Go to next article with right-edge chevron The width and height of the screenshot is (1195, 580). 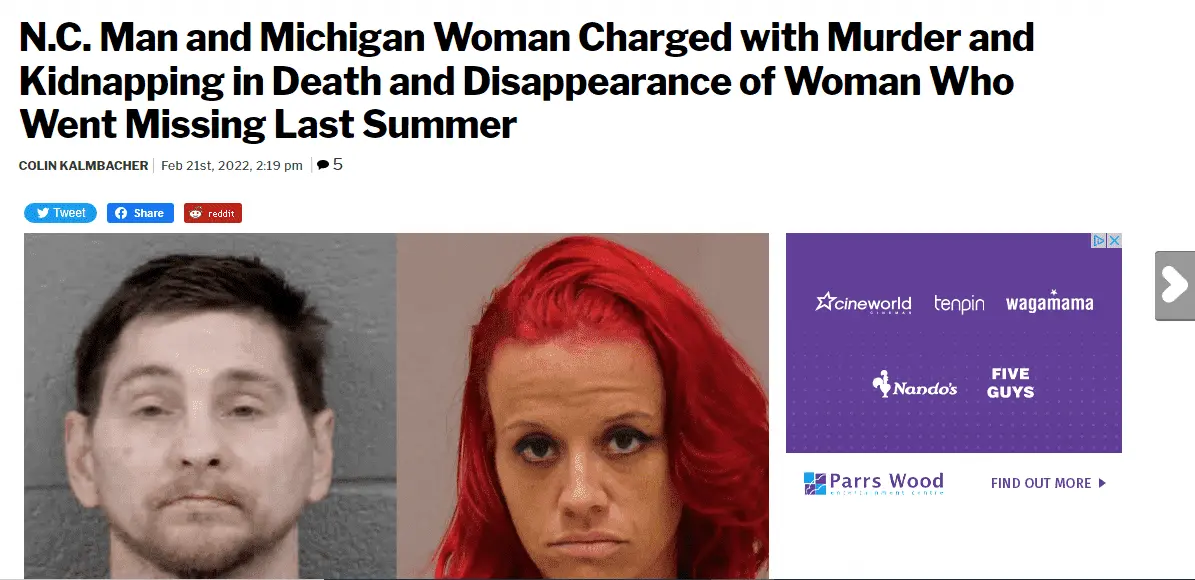pyautogui.click(x=1175, y=286)
